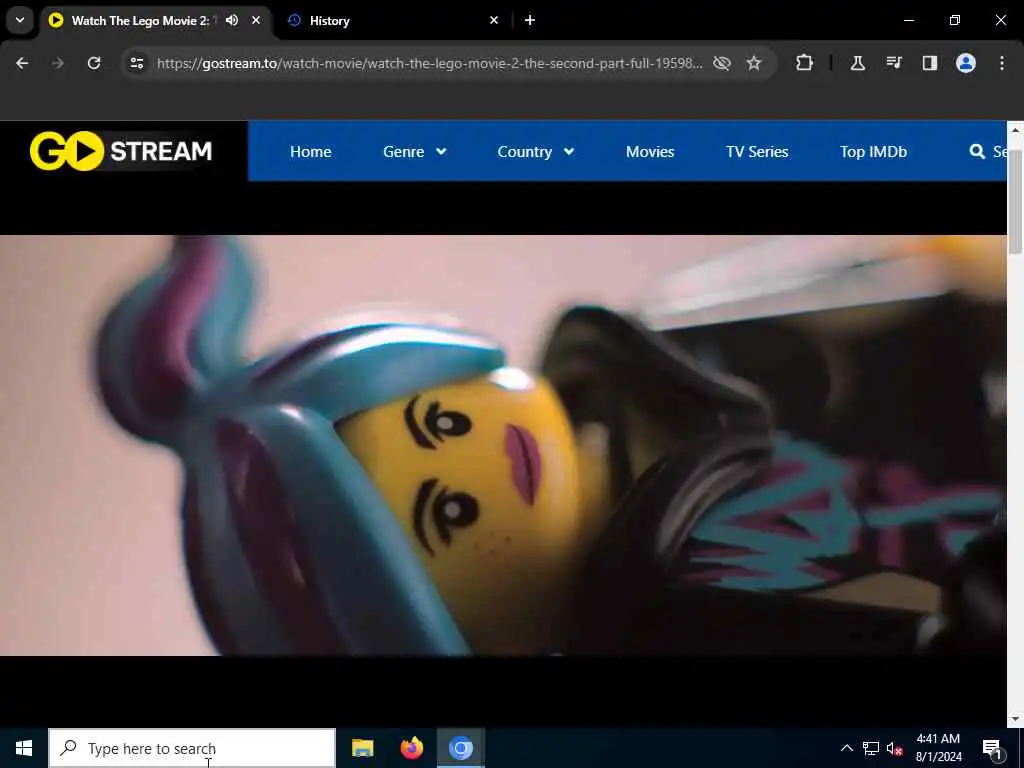Click the scrollbar down arrow
Viewport: 1024px width, 768px height.
[x=1015, y=719]
